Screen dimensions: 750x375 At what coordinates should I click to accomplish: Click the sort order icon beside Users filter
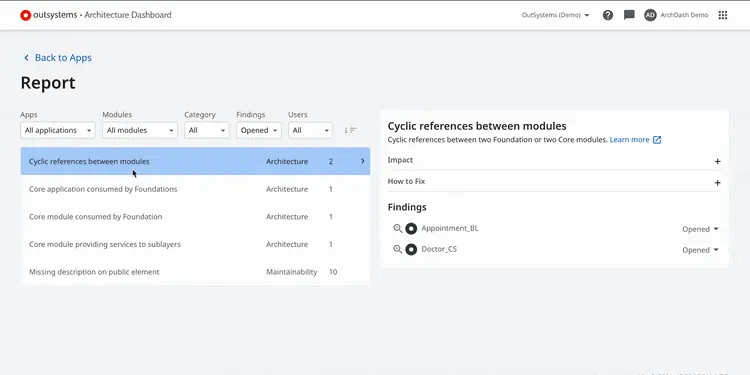coord(351,130)
